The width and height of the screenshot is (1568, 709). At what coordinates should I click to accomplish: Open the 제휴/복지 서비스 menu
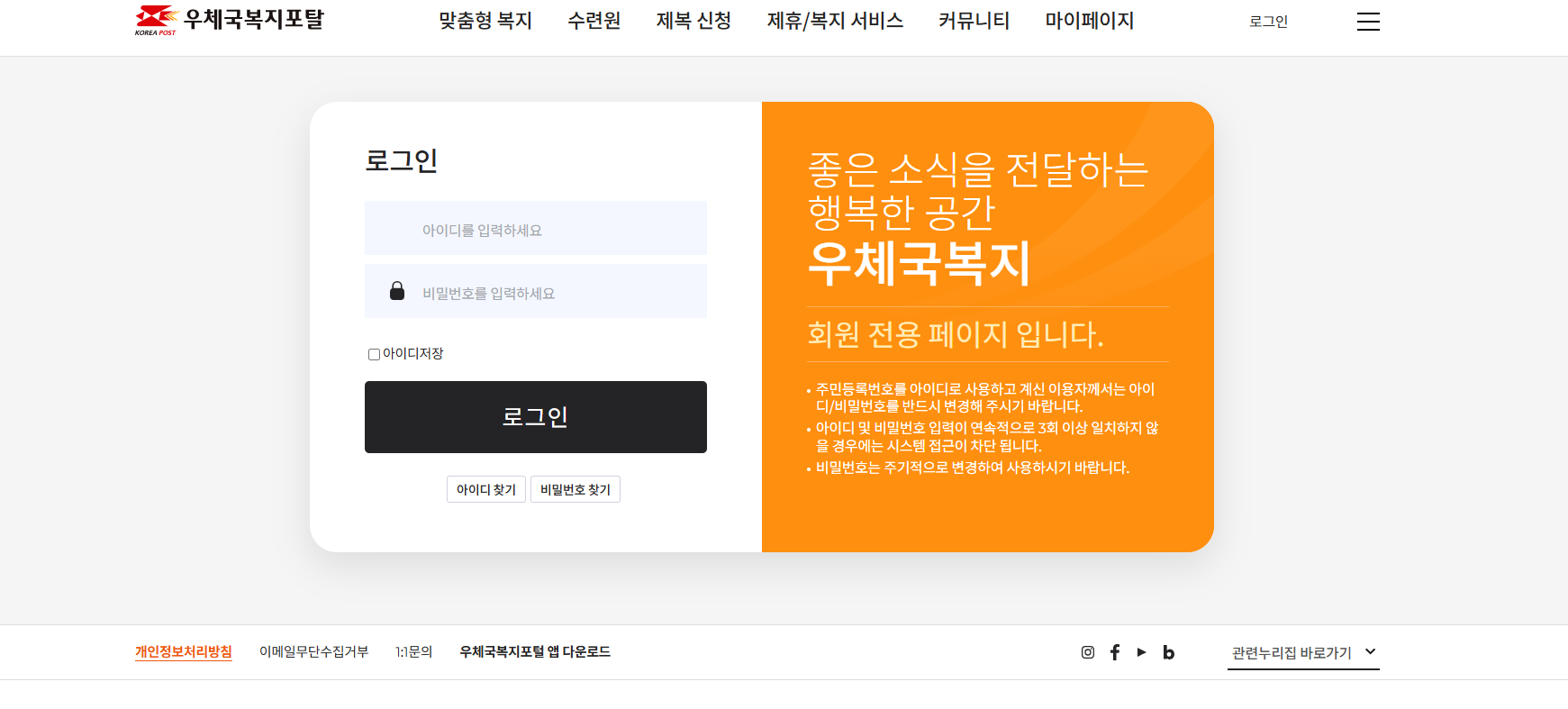835,21
